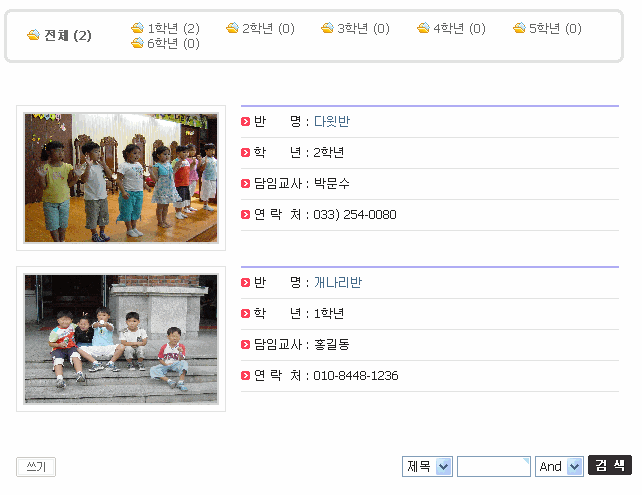Click the red bullet next to 010-8448-1236
The width and height of the screenshot is (642, 495).
coord(245,375)
